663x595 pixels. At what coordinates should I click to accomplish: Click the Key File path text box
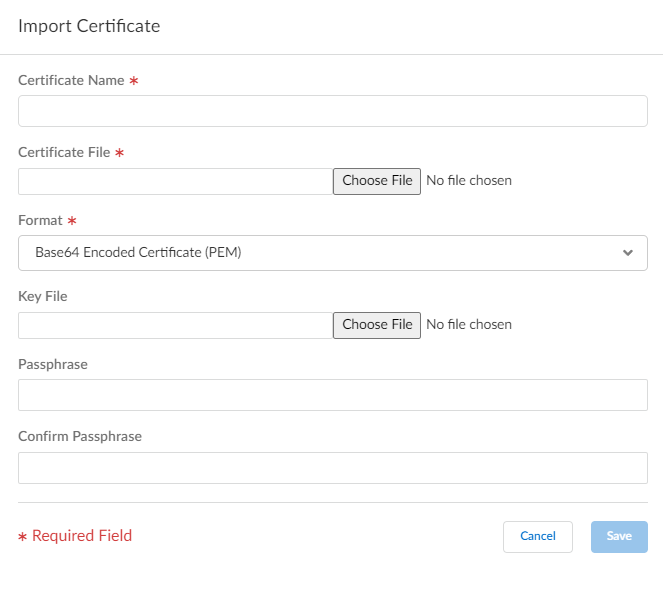(x=175, y=325)
